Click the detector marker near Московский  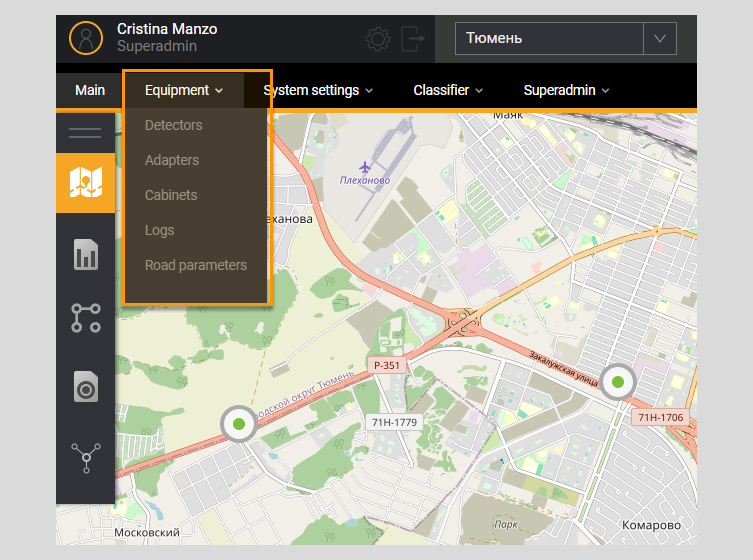(239, 424)
